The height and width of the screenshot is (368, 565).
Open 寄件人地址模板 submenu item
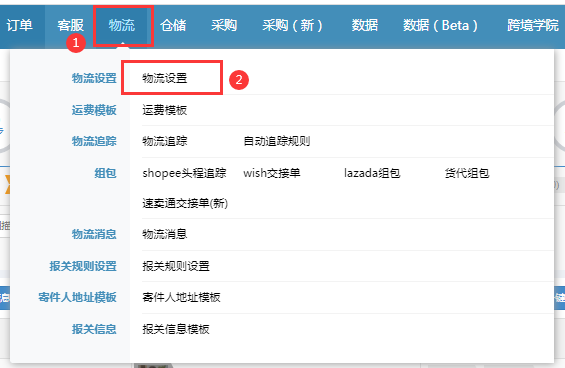click(x=181, y=297)
